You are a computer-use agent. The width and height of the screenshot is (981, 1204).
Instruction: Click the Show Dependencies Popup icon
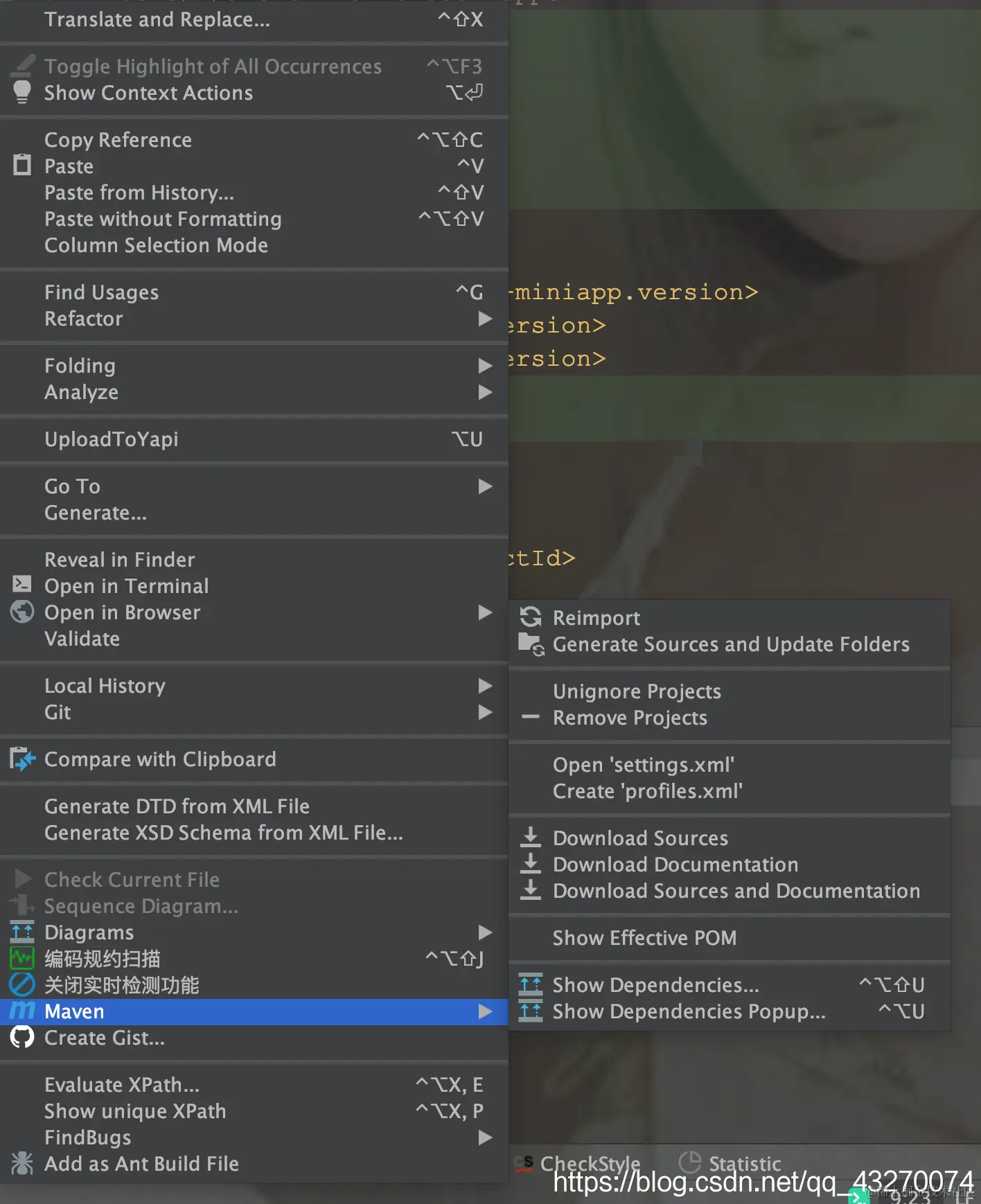point(531,1011)
